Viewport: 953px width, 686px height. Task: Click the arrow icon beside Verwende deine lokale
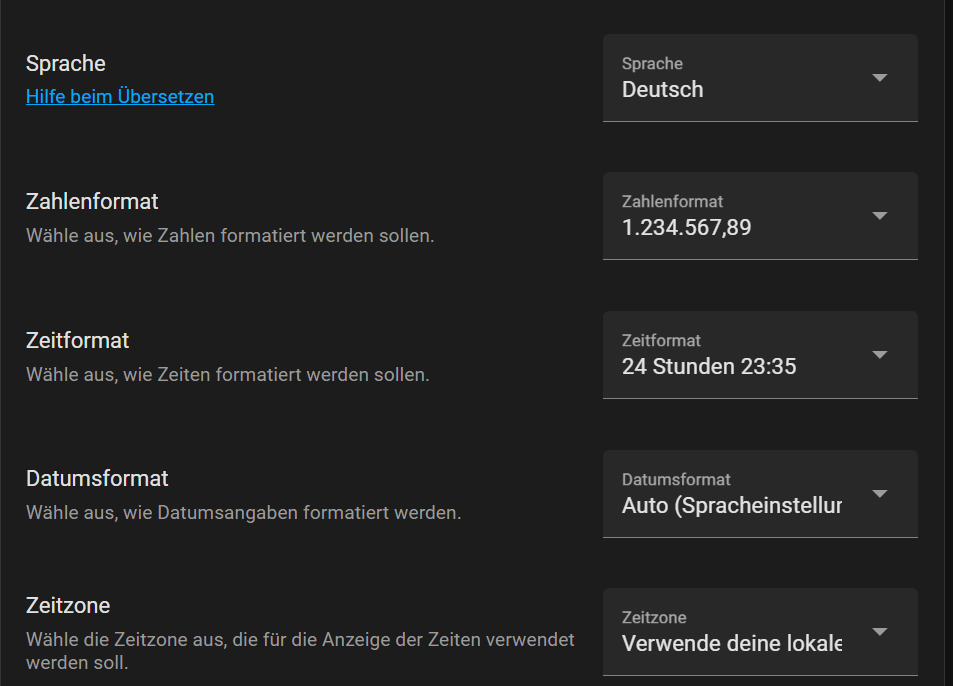coord(880,632)
